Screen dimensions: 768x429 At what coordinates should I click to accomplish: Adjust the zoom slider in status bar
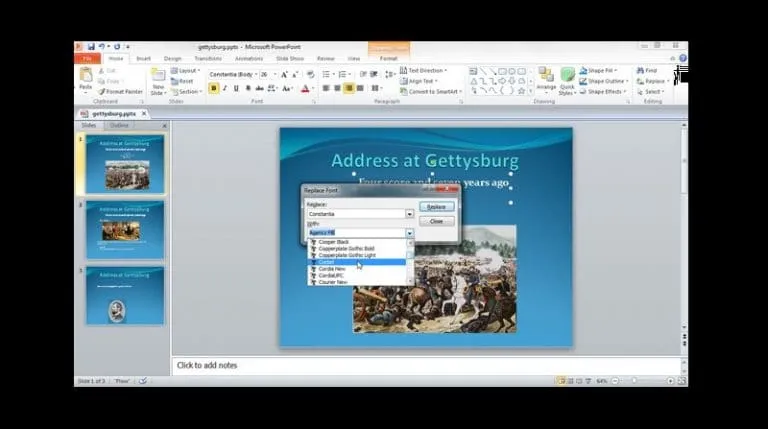[x=633, y=381]
